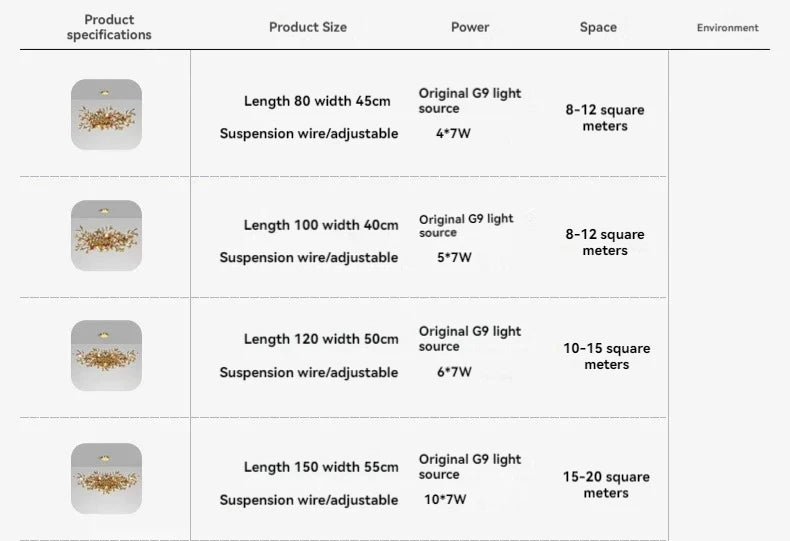Viewport: 790px width, 541px height.
Task: Click the Power column header
Action: coord(470,27)
